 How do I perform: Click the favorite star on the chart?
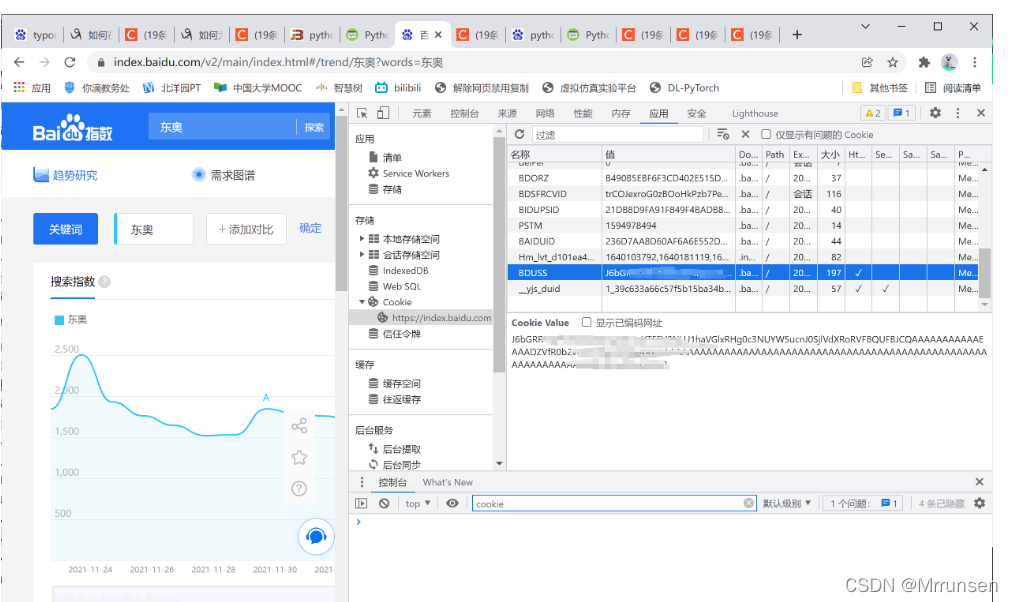(299, 457)
